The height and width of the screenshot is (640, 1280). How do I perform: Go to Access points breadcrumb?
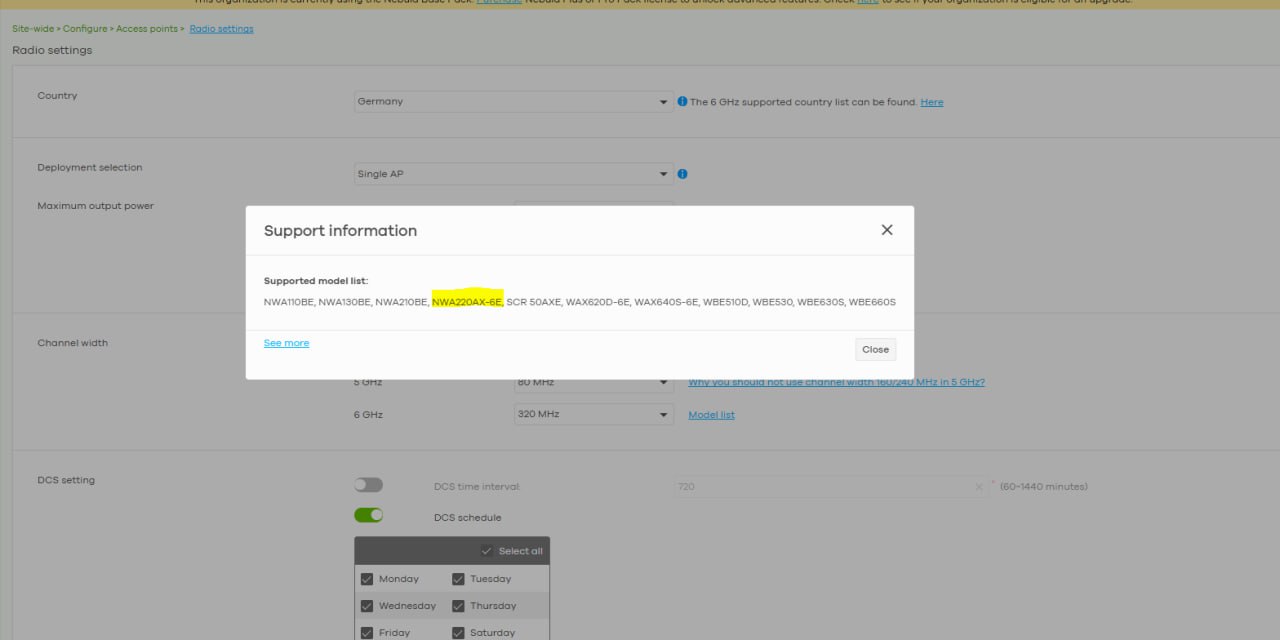pyautogui.click(x=147, y=29)
